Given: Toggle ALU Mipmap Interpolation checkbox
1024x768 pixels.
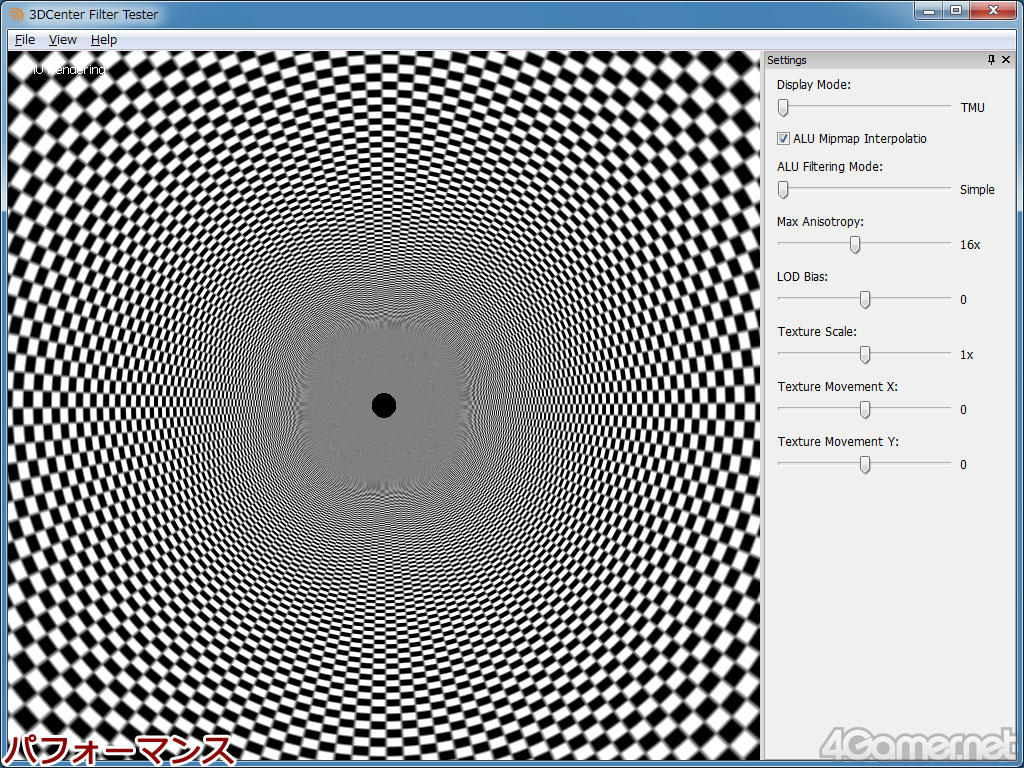Looking at the screenshot, I should pyautogui.click(x=783, y=138).
